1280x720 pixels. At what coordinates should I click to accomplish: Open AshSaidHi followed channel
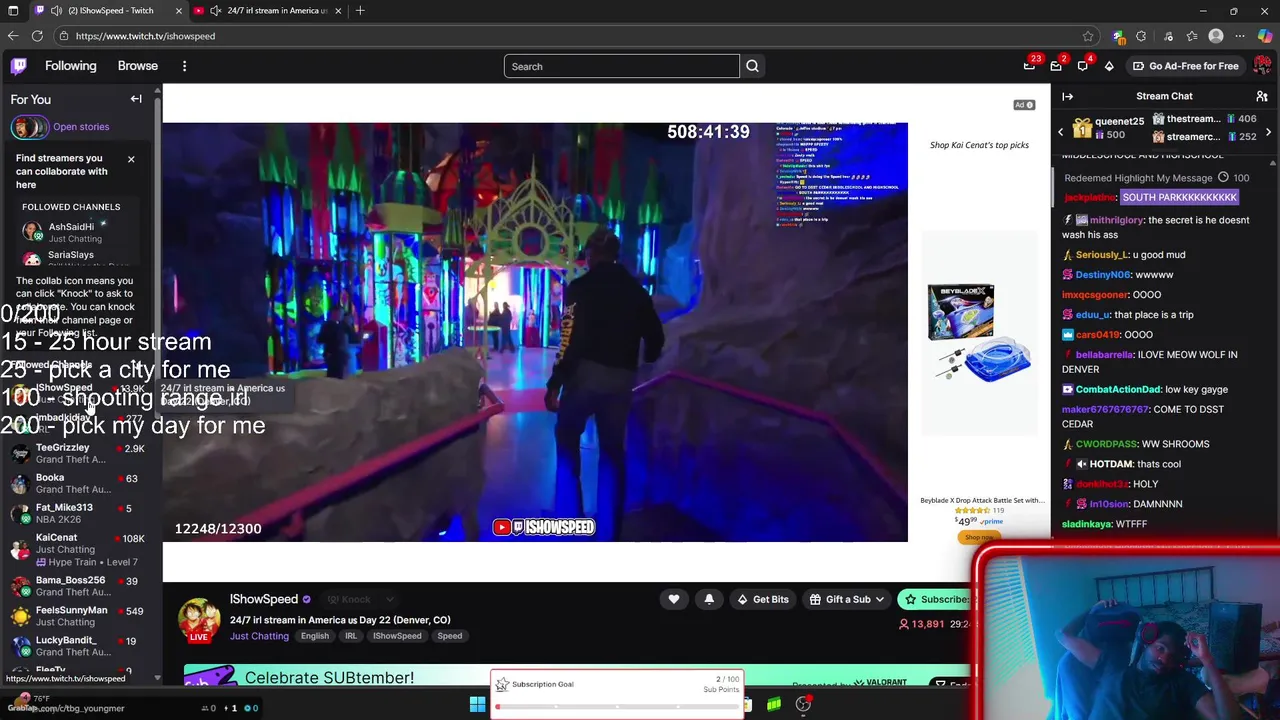coord(78,232)
